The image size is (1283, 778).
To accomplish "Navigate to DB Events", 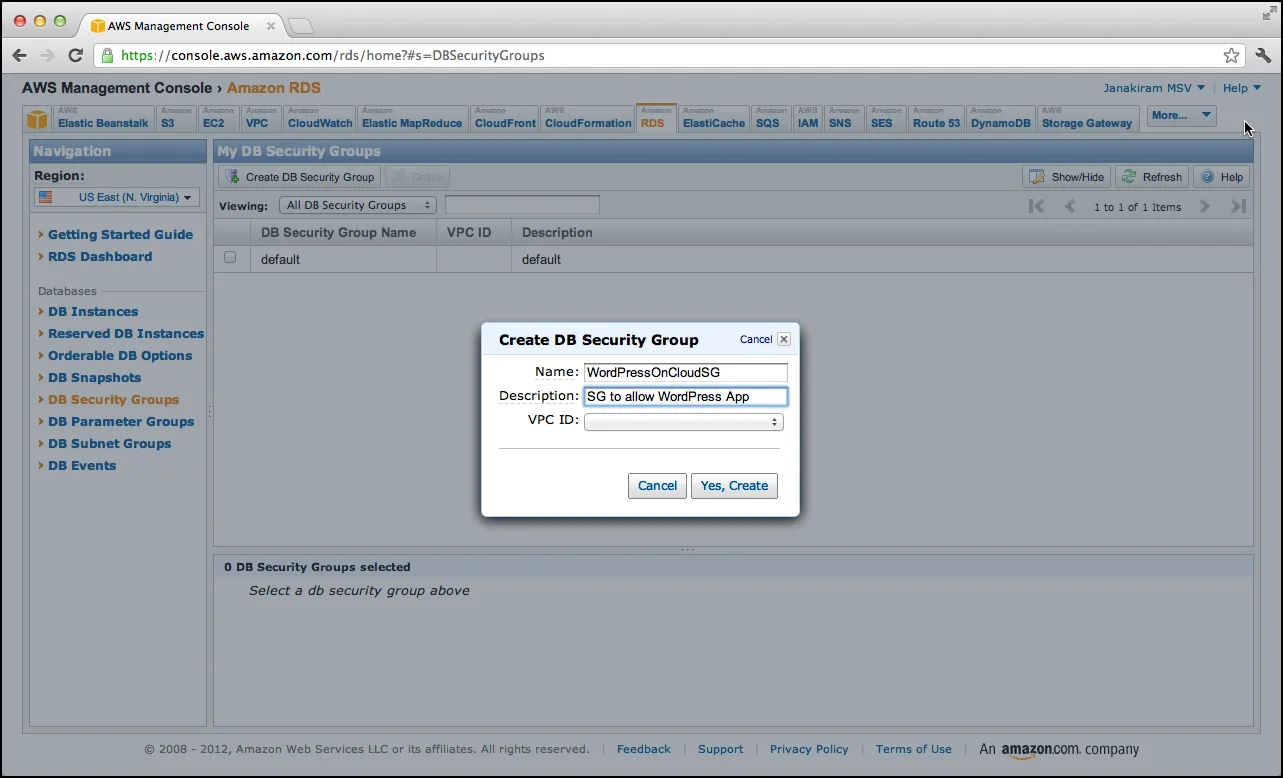I will (82, 465).
